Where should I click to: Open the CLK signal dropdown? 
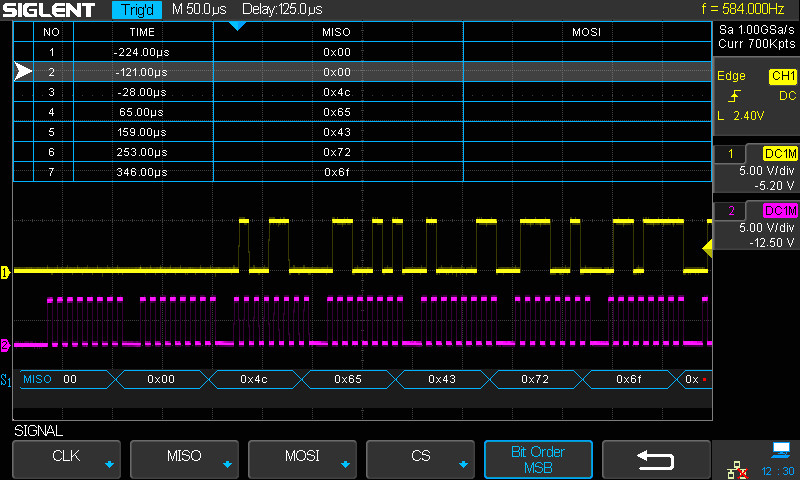click(66, 459)
